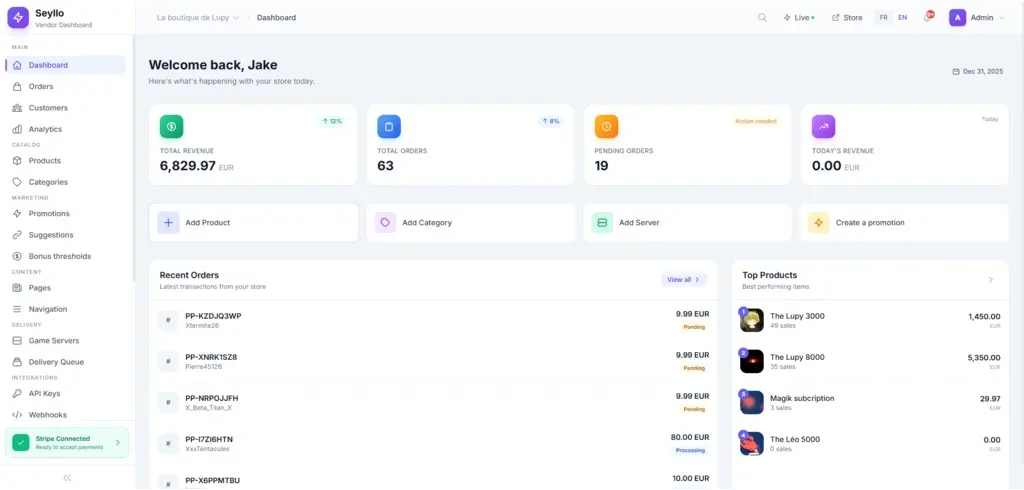Click the View all button in Recent Orders

tap(684, 280)
